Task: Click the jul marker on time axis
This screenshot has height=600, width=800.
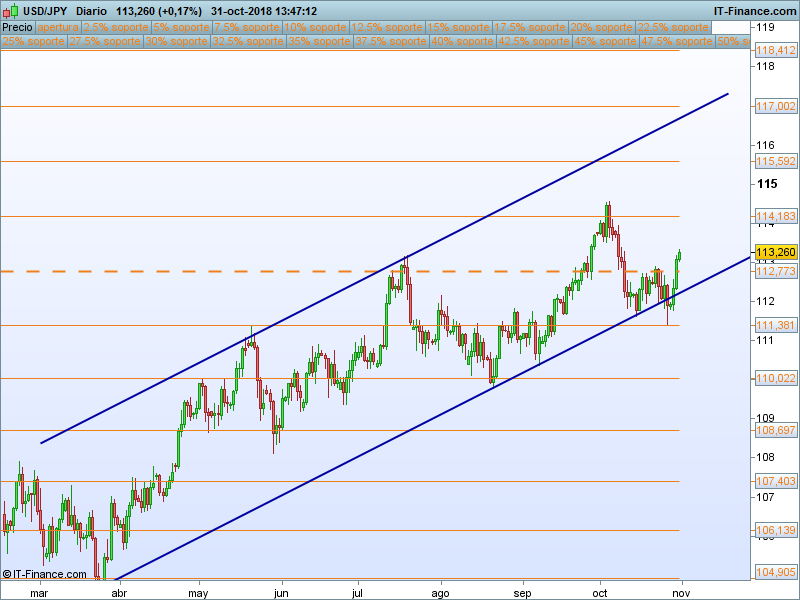Action: click(359, 592)
